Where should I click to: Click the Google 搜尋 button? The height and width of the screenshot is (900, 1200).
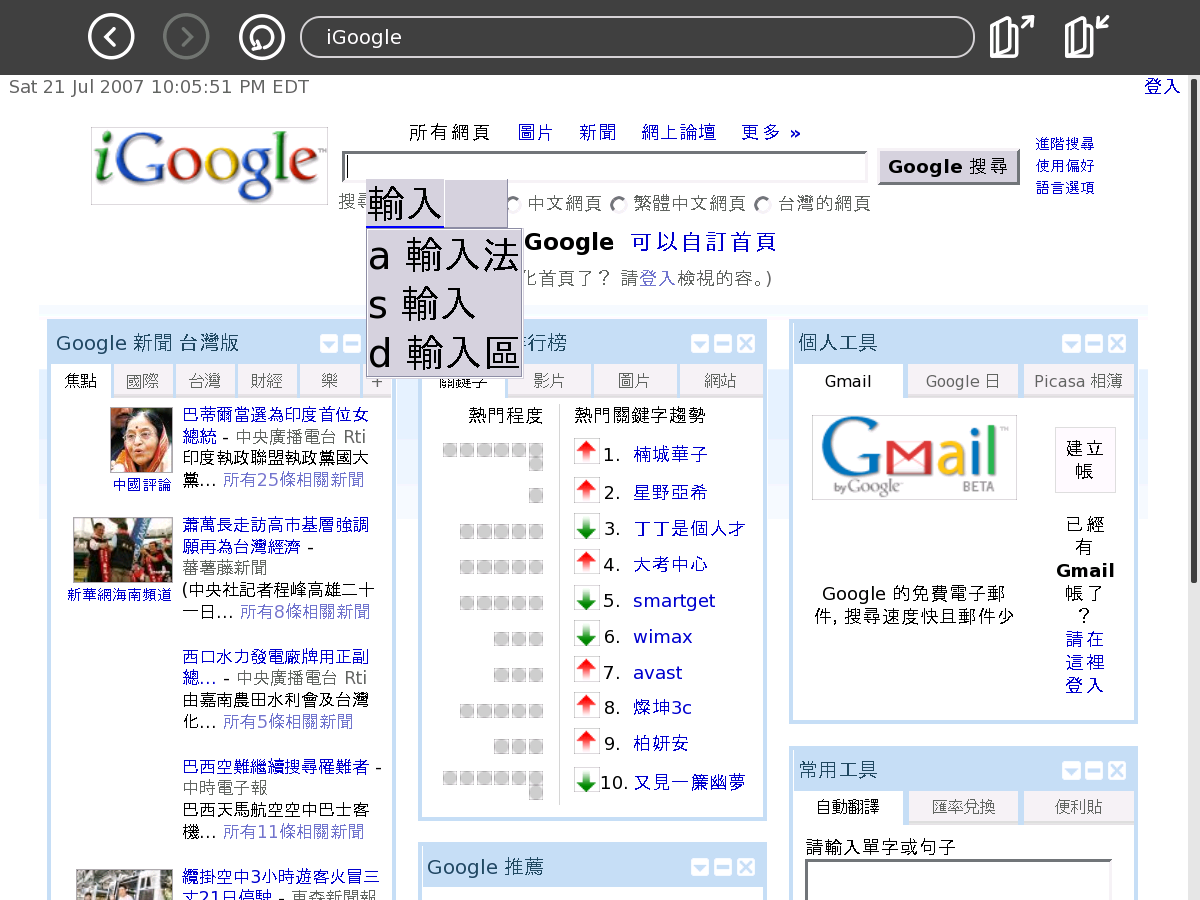(x=948, y=167)
